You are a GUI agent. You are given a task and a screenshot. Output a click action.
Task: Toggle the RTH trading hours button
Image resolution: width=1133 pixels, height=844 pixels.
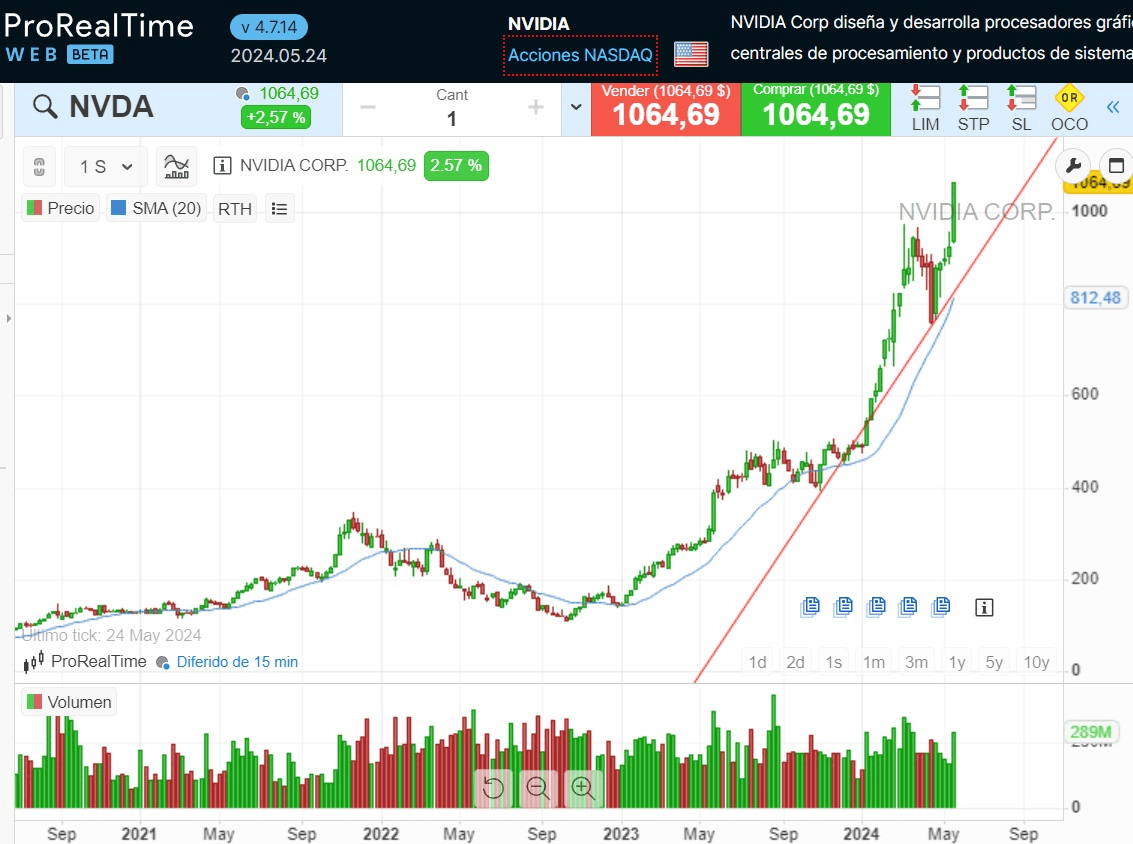tap(235, 209)
